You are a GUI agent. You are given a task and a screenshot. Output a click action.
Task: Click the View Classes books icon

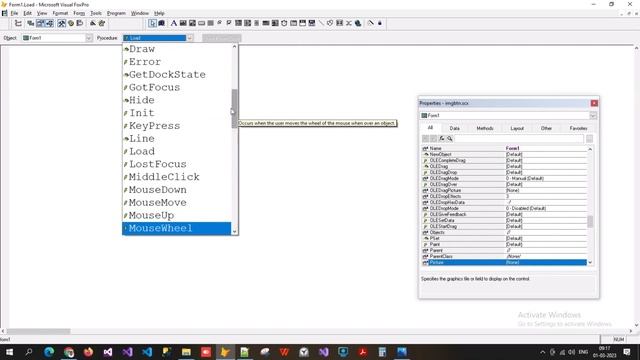click(161, 23)
